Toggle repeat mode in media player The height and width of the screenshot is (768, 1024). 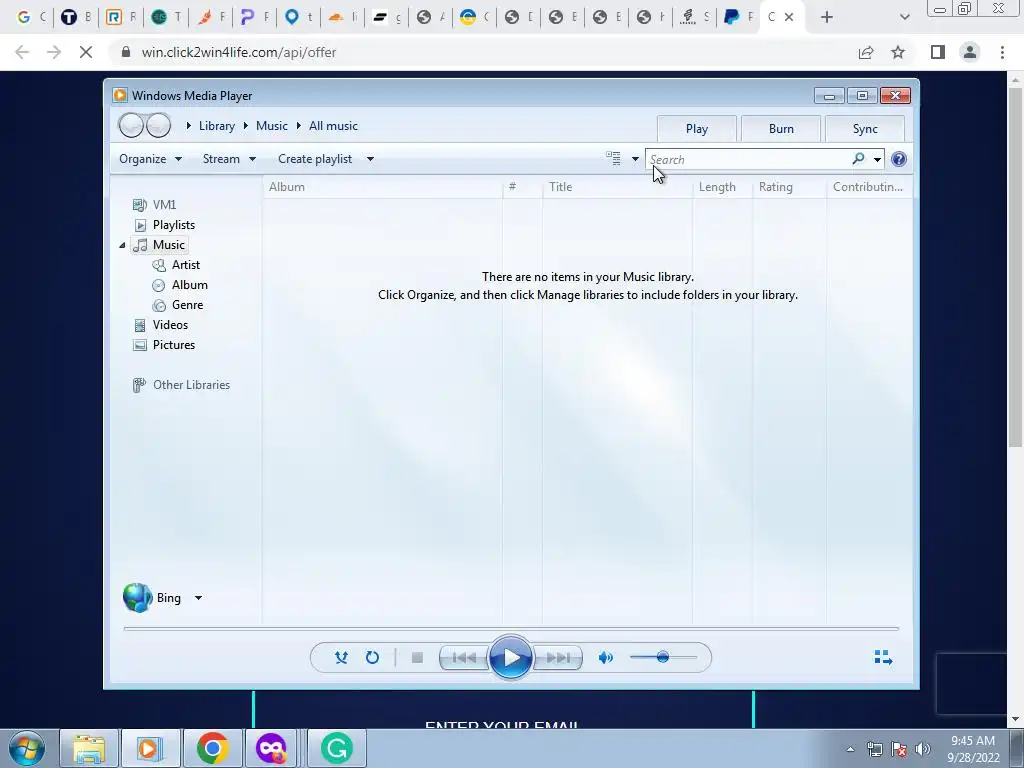(x=372, y=658)
